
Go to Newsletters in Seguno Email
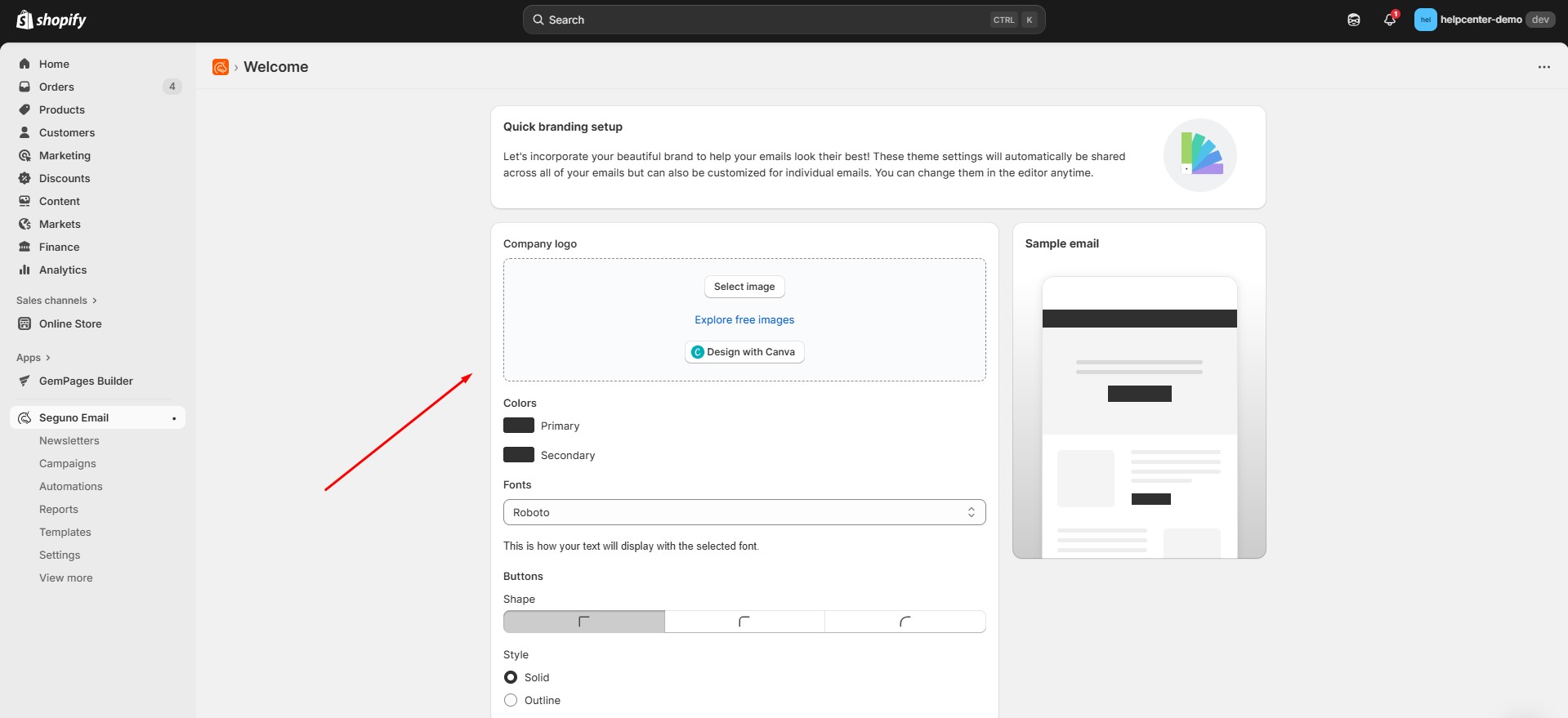pos(69,440)
